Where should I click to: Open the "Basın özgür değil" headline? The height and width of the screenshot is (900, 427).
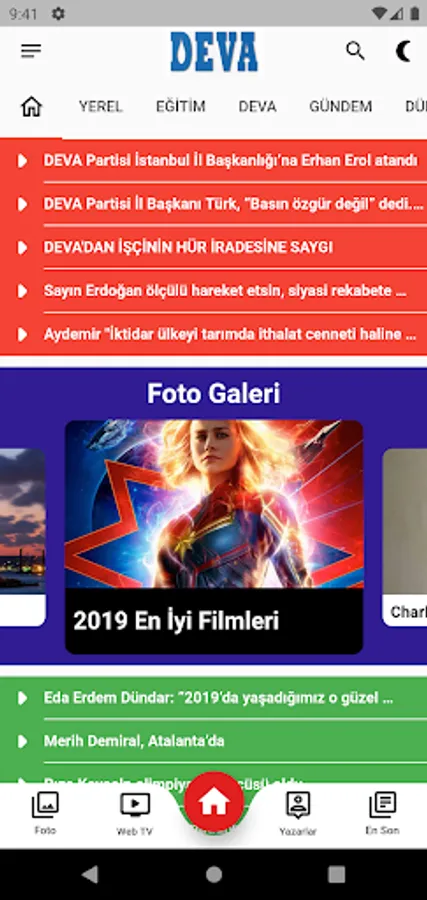point(234,204)
